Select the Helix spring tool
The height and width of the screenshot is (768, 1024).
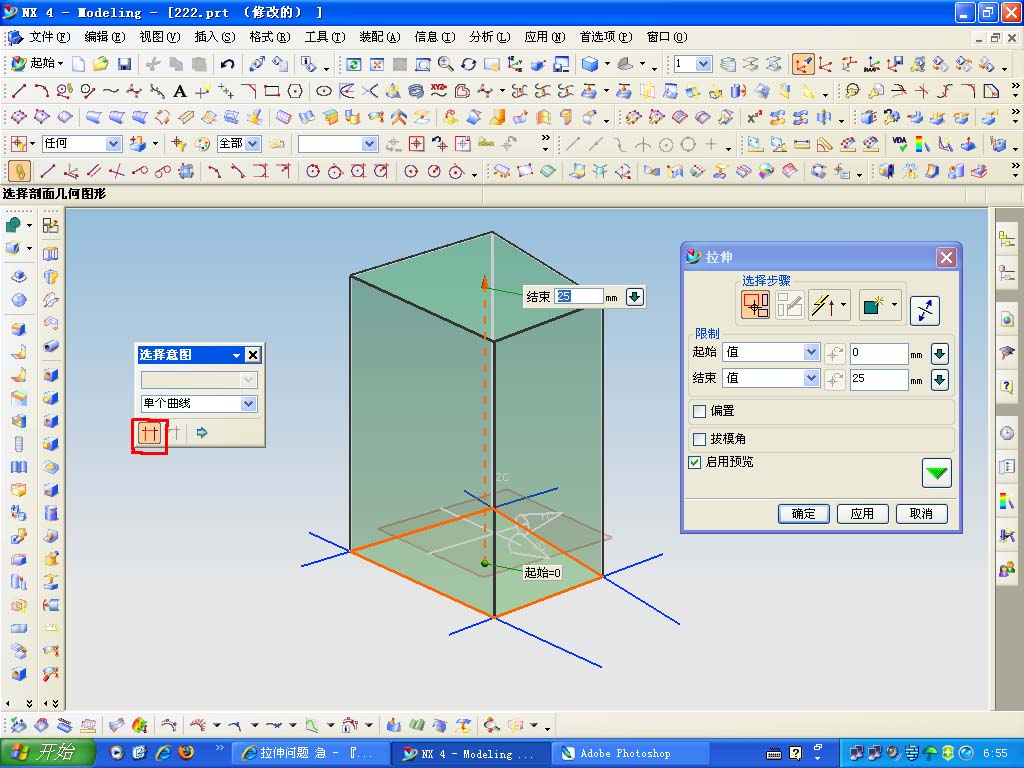pos(415,91)
